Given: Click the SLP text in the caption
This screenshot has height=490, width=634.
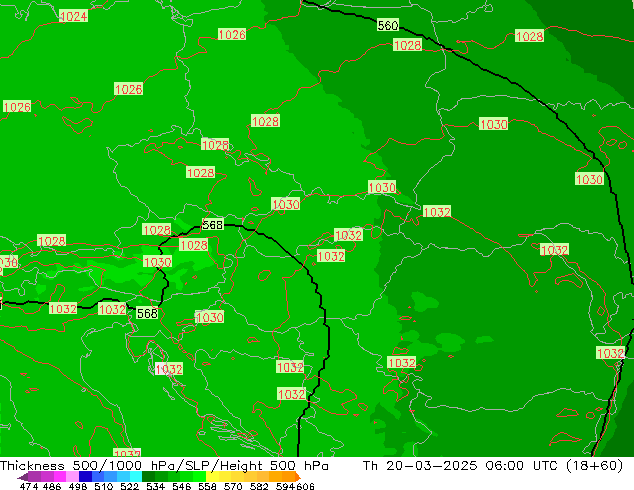Looking at the screenshot, I should (197, 466).
